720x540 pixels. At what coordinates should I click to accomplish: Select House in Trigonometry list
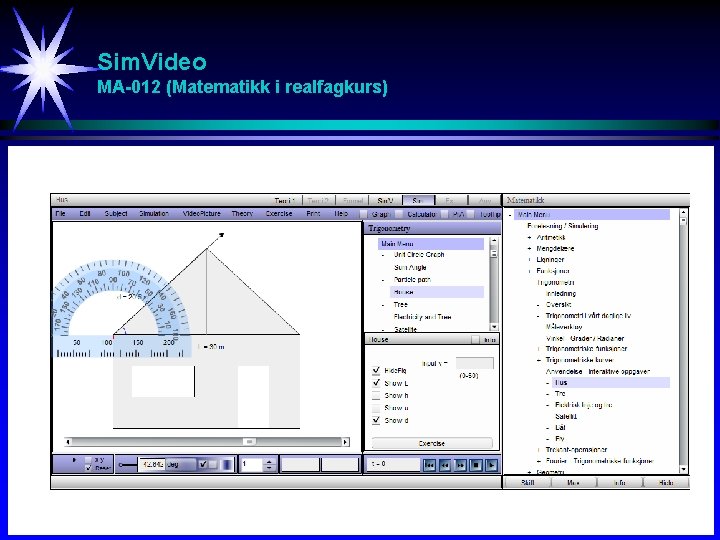437,292
